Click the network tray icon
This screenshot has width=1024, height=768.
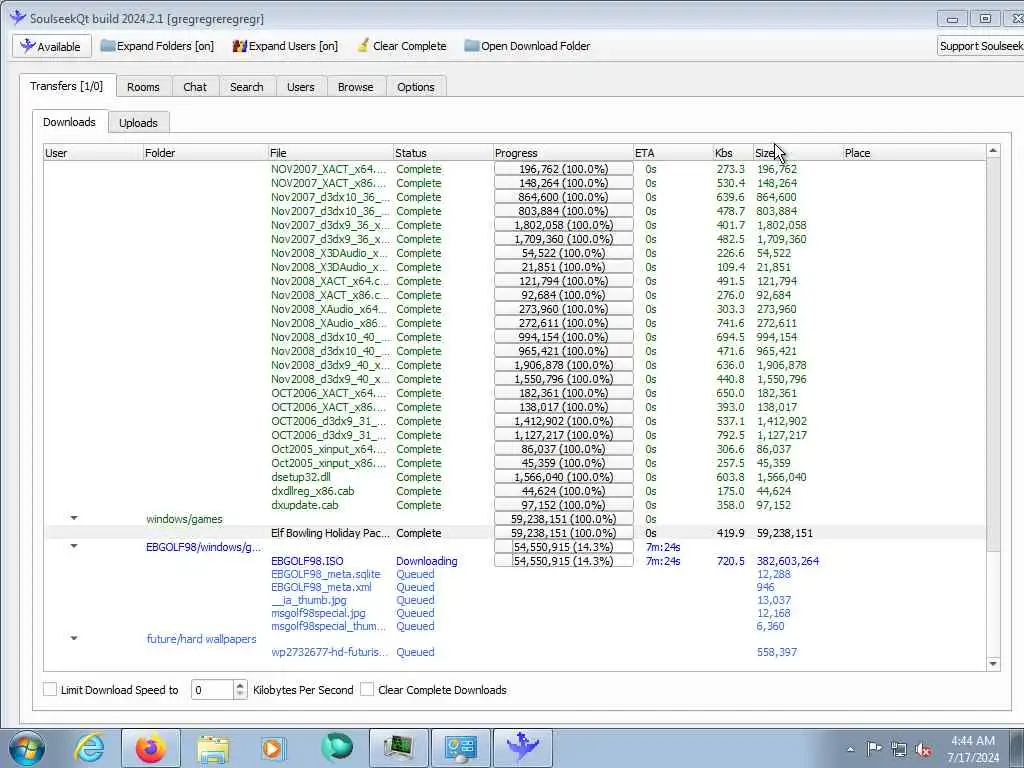point(899,749)
